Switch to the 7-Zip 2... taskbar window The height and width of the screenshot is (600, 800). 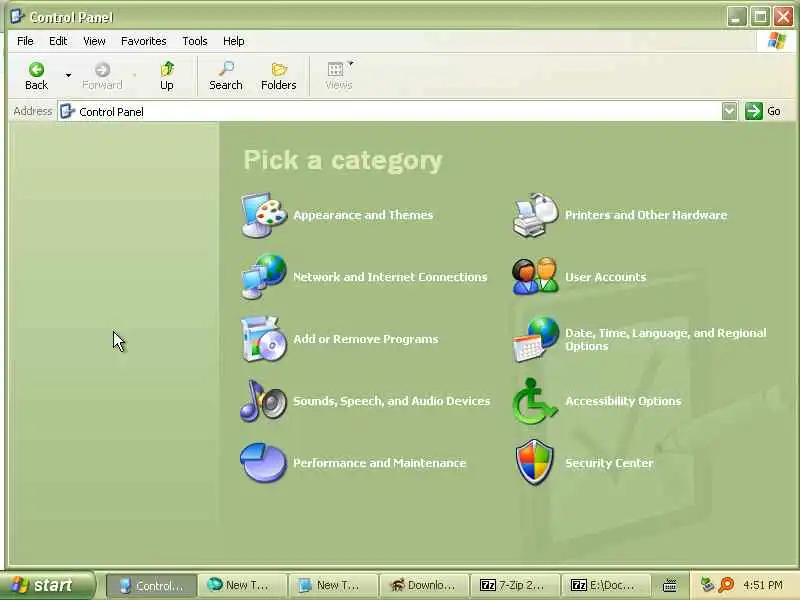pyautogui.click(x=514, y=585)
